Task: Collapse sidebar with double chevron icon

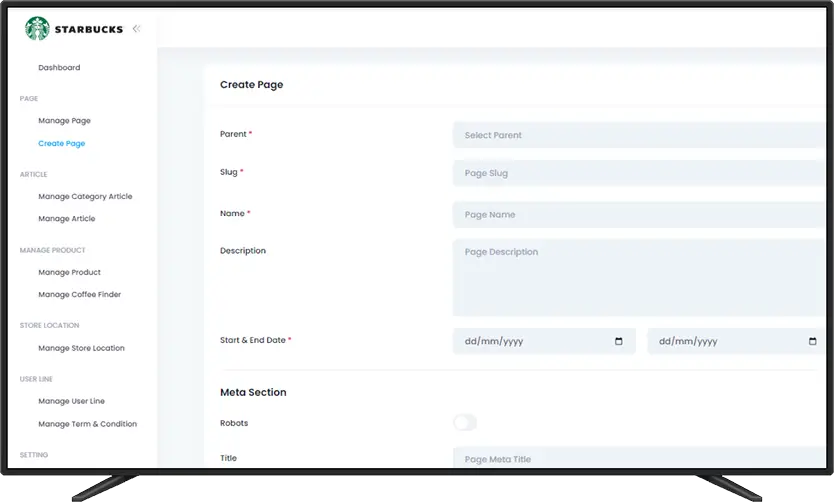Action: point(136,29)
